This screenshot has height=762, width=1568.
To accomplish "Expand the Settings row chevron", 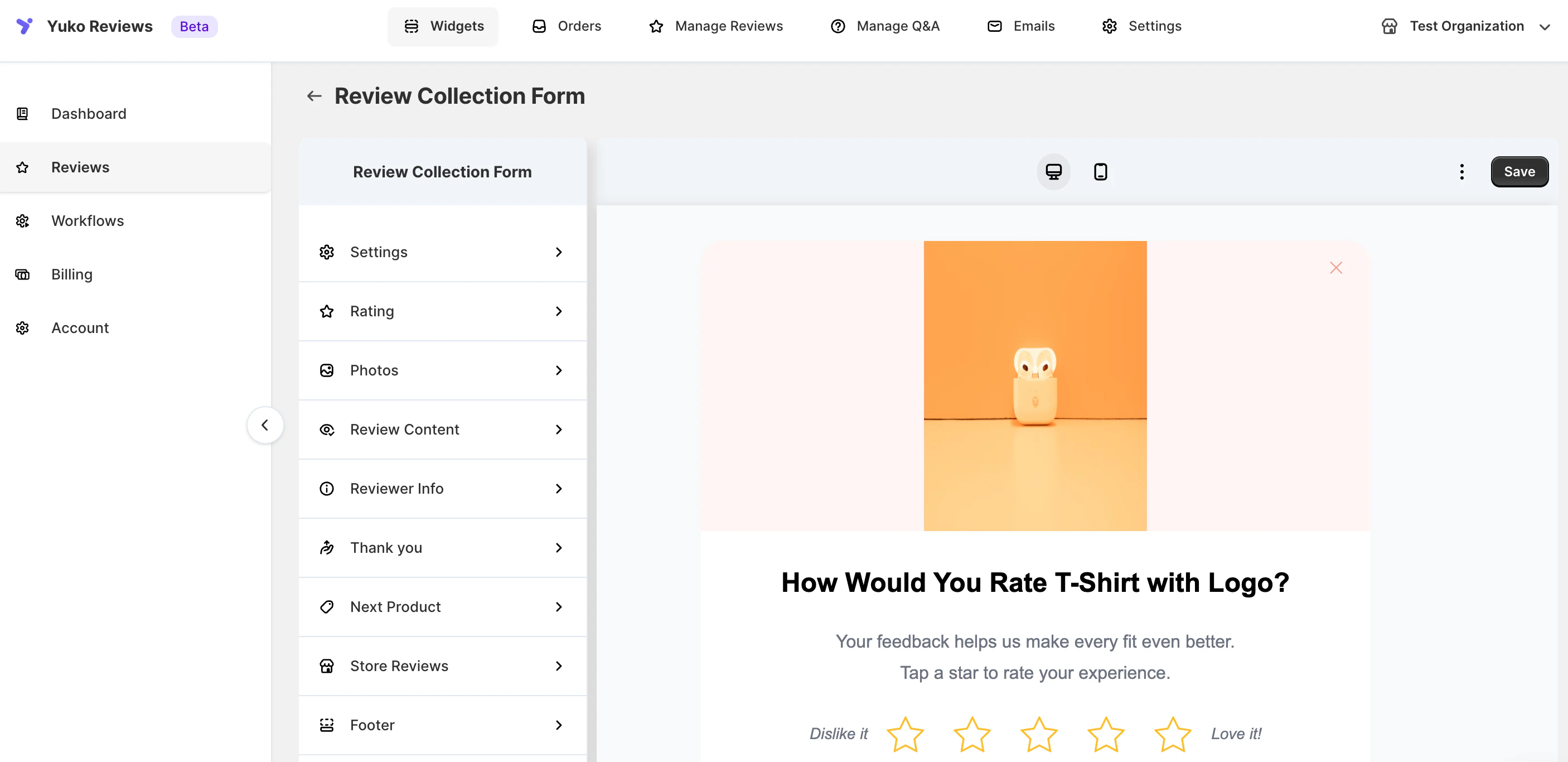I will click(x=559, y=252).
